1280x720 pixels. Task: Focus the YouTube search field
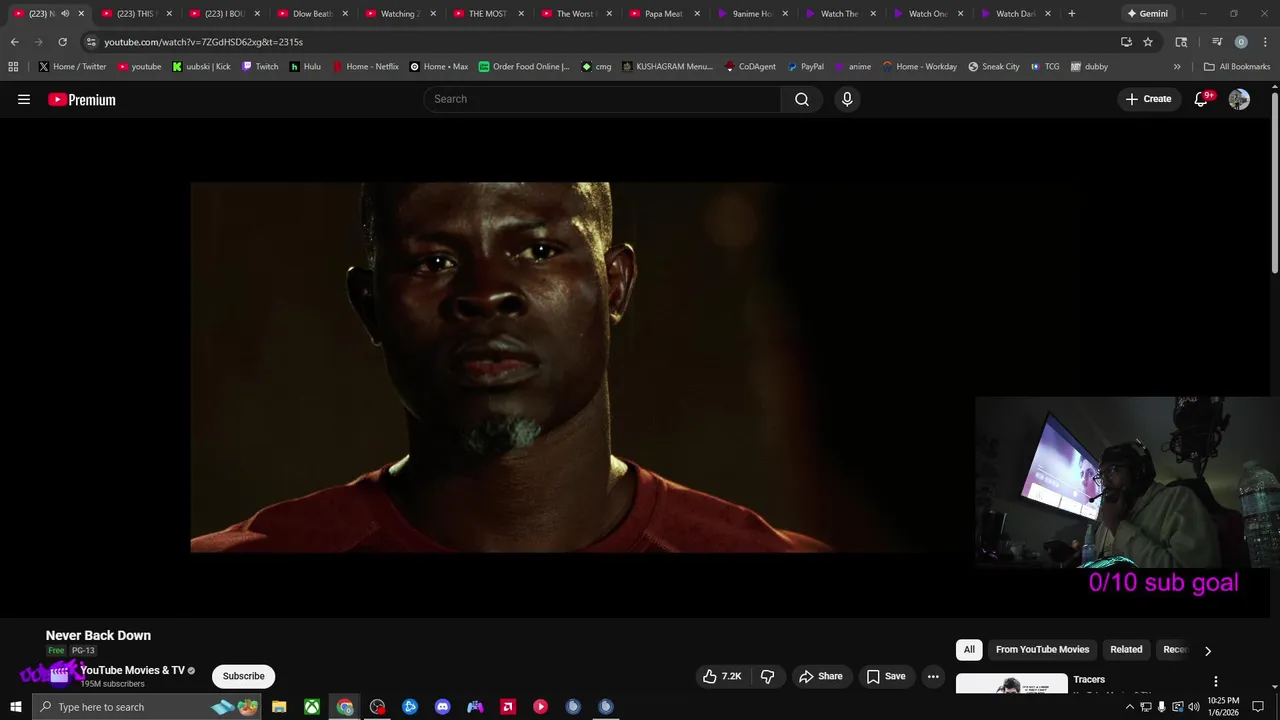602,99
